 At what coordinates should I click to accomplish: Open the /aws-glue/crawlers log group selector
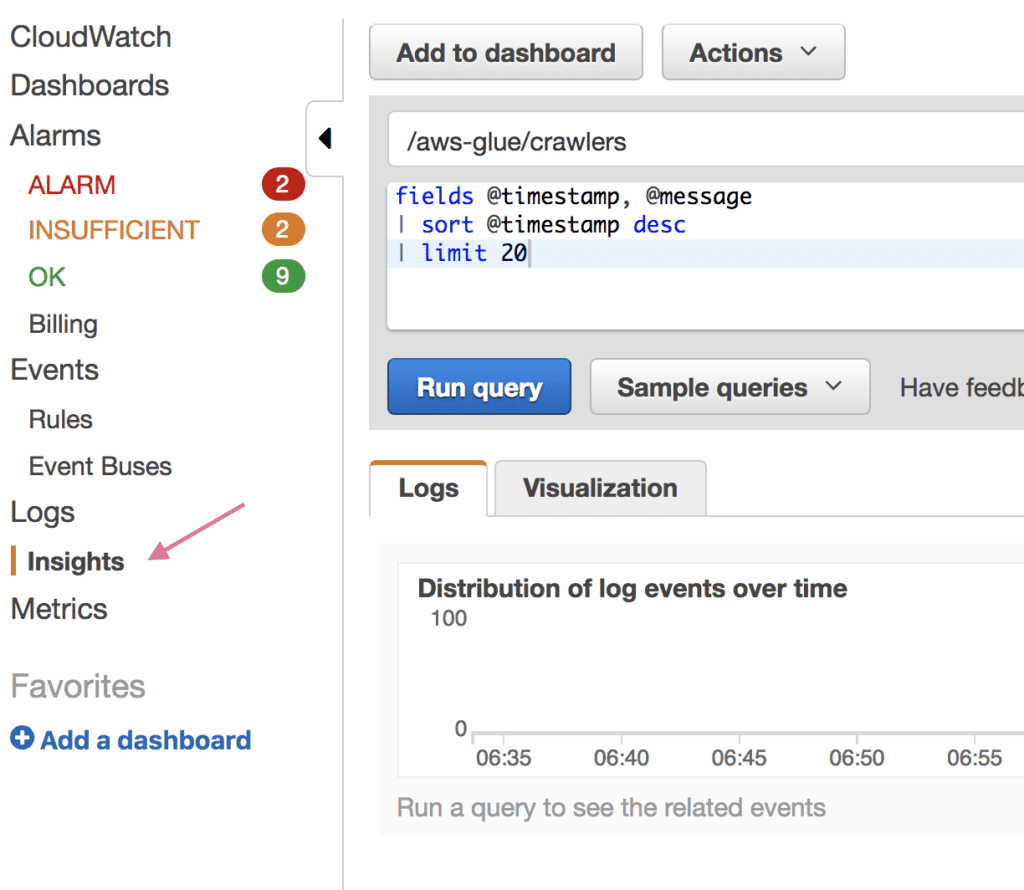pyautogui.click(x=706, y=140)
